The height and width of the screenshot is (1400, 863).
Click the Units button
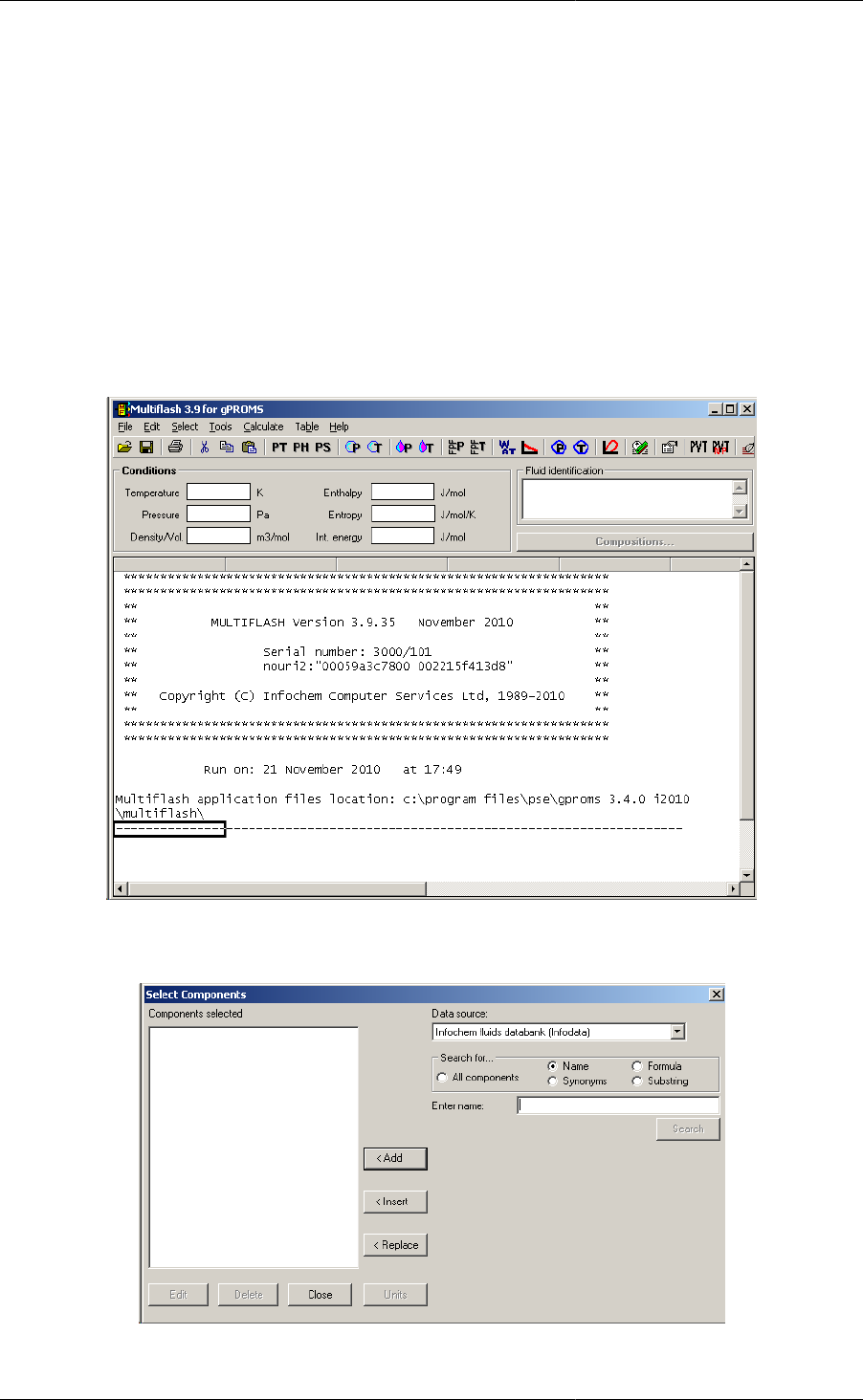(395, 1295)
